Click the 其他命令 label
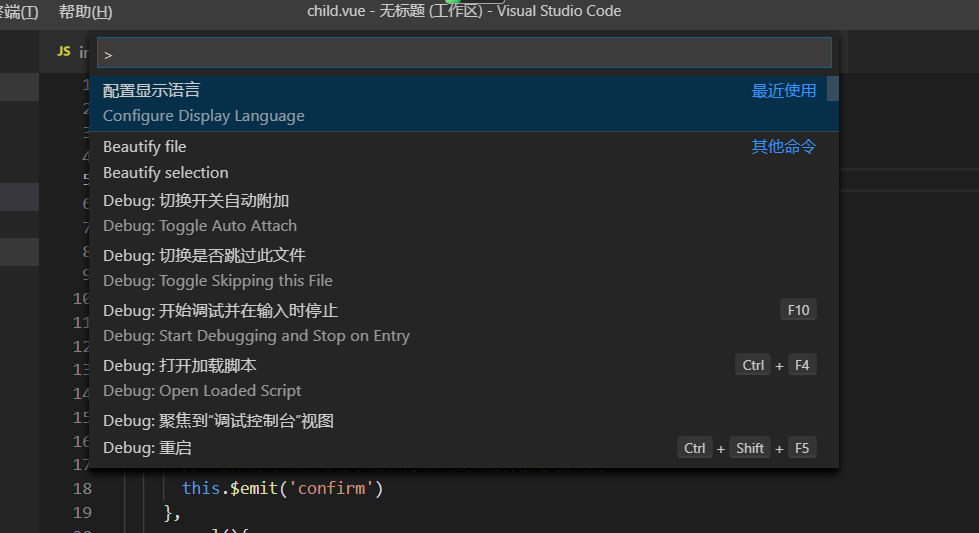The image size is (979, 533). [784, 147]
